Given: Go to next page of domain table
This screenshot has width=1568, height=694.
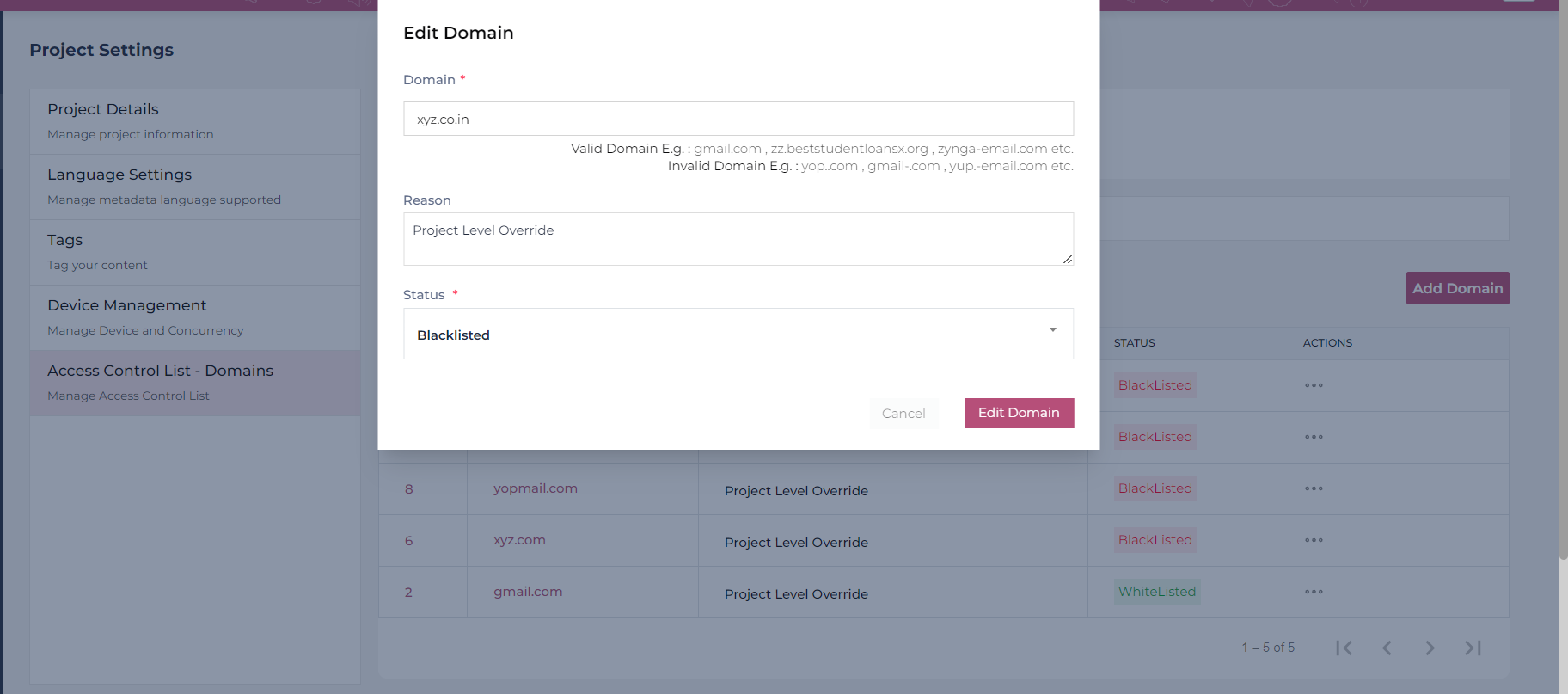Looking at the screenshot, I should click(x=1430, y=648).
